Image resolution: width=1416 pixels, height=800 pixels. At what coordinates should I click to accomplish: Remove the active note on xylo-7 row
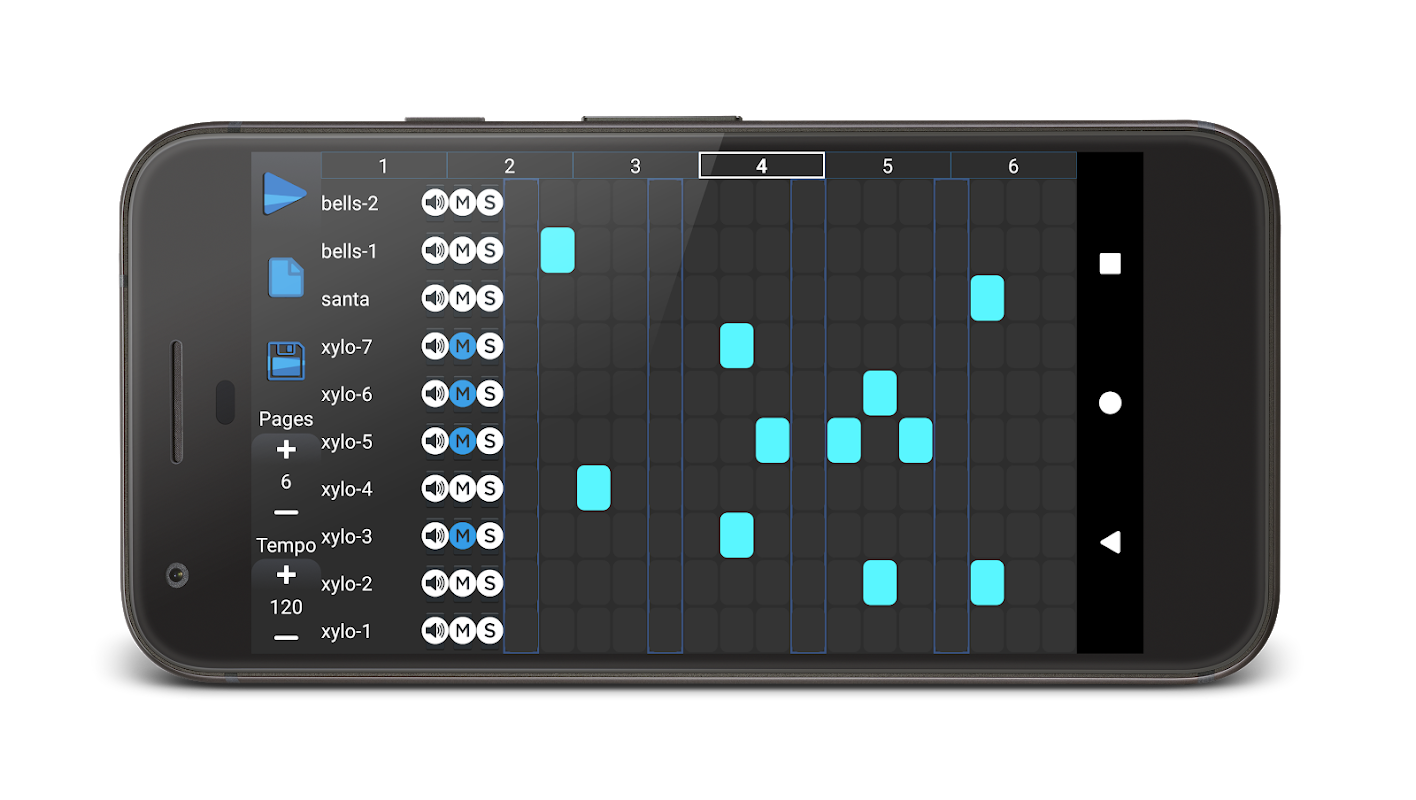click(737, 346)
